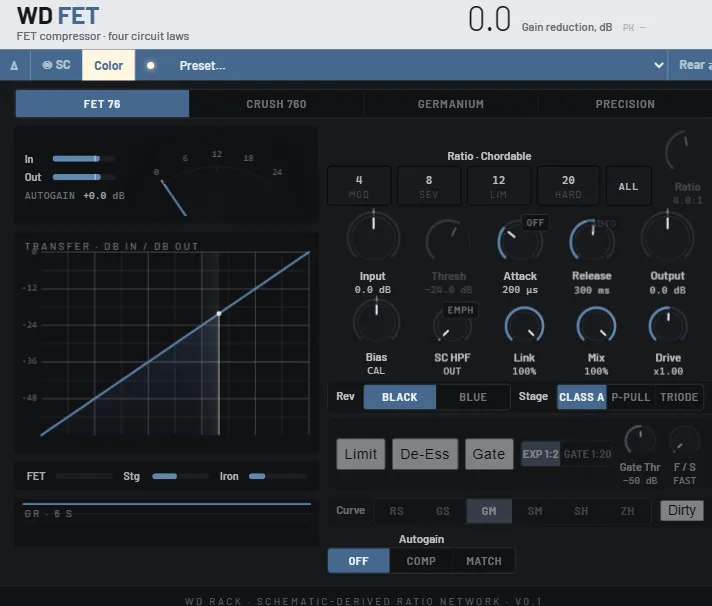This screenshot has height=606, width=712.
Task: Toggle the Attack OFF badge
Action: tap(535, 222)
